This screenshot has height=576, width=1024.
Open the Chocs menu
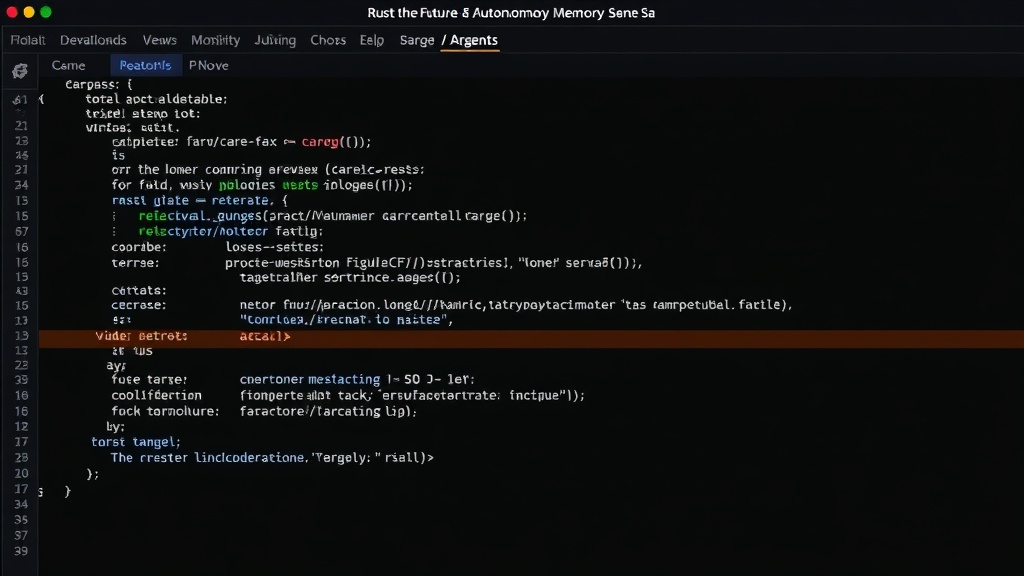coord(328,40)
